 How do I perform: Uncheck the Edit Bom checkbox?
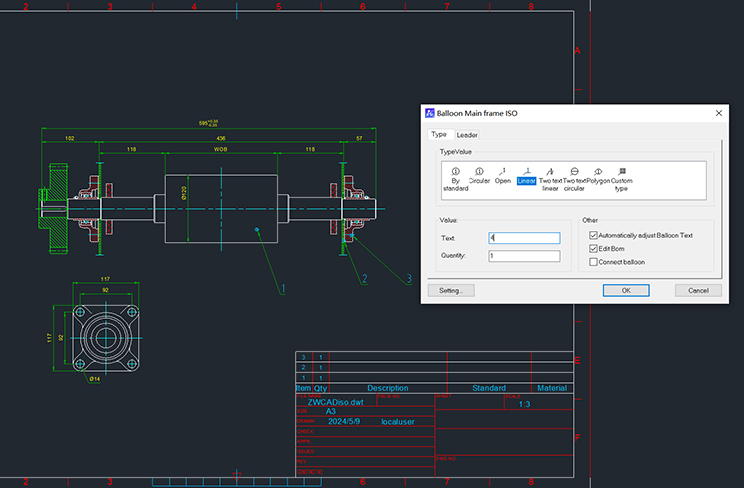pos(594,248)
